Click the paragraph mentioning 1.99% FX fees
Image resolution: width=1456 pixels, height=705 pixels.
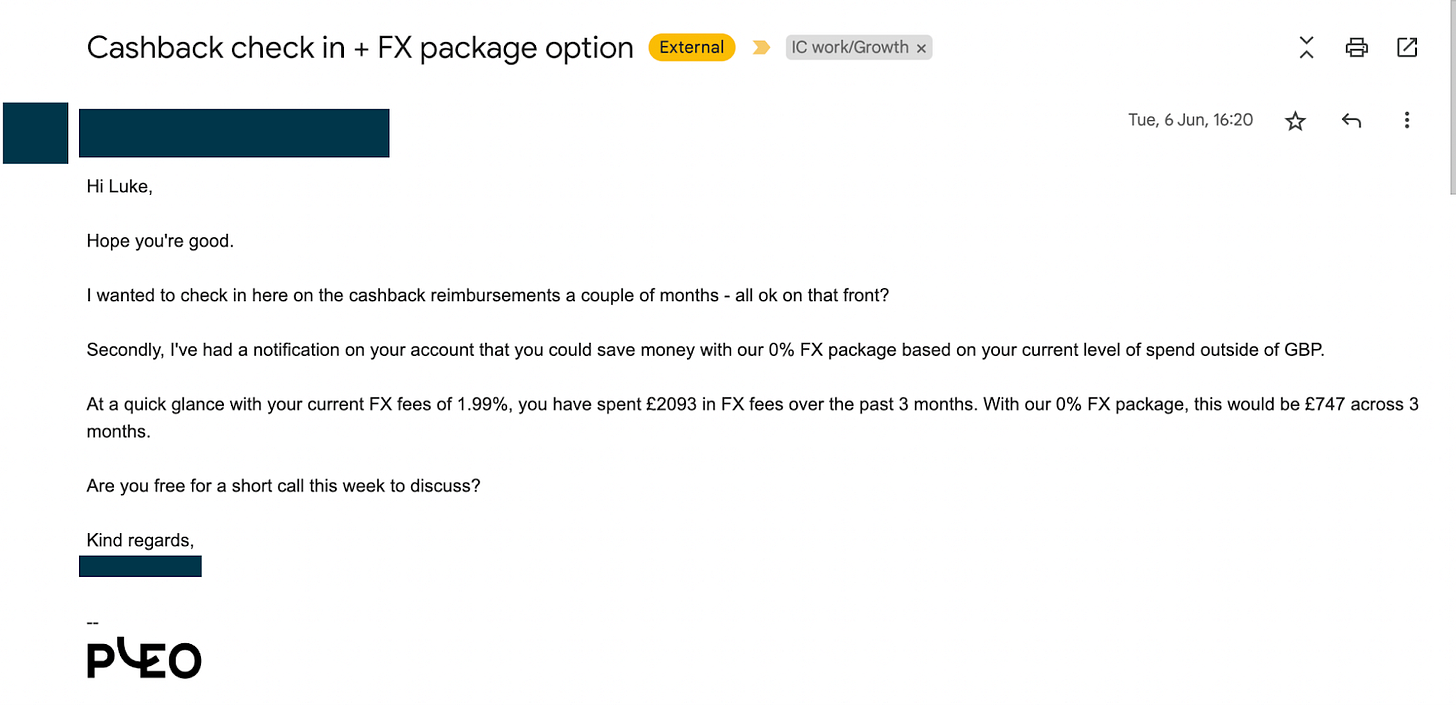point(752,419)
